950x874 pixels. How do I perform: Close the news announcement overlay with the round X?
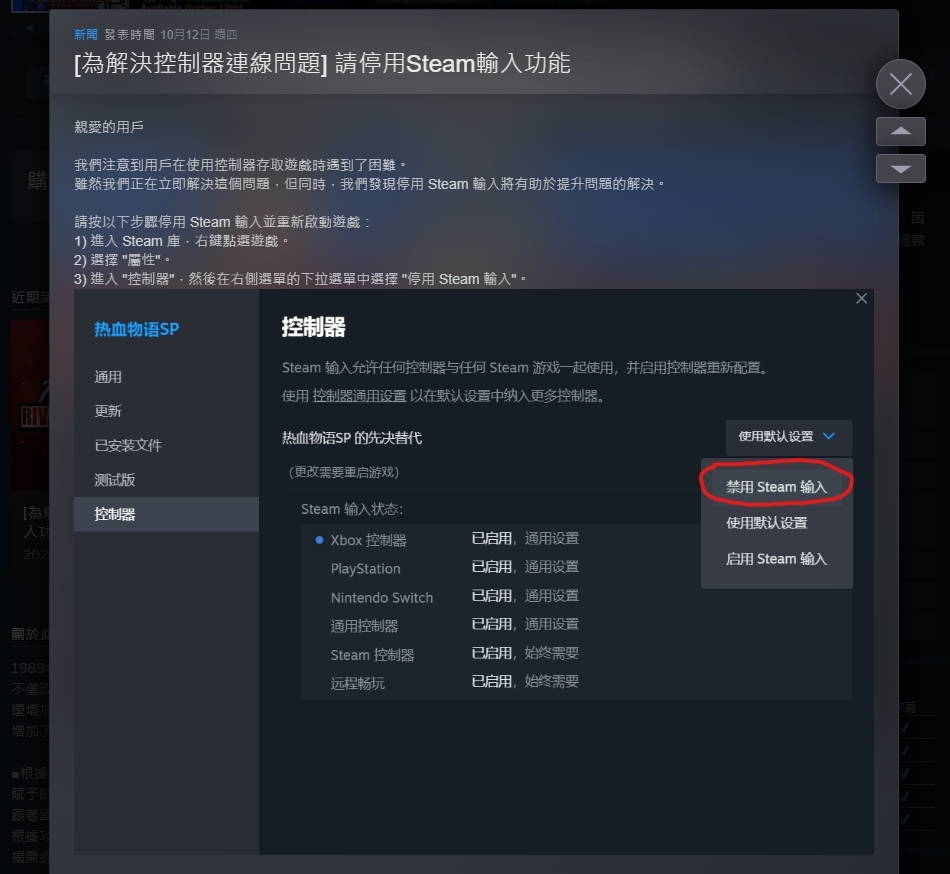point(900,84)
